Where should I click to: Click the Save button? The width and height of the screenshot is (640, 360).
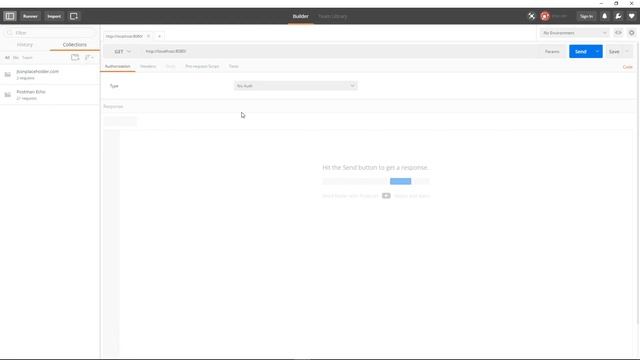tap(614, 51)
